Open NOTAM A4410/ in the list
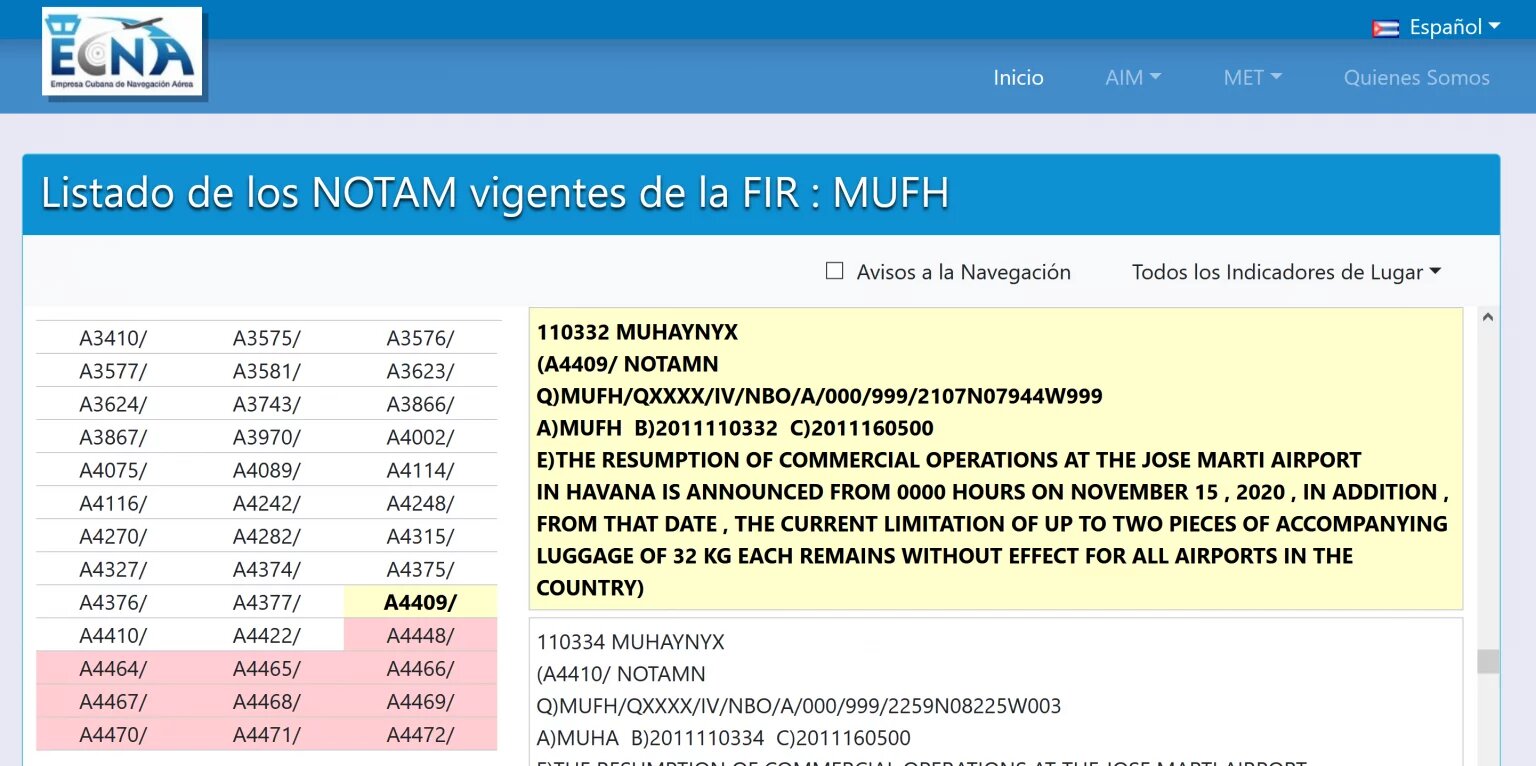The height and width of the screenshot is (766, 1536). point(113,635)
